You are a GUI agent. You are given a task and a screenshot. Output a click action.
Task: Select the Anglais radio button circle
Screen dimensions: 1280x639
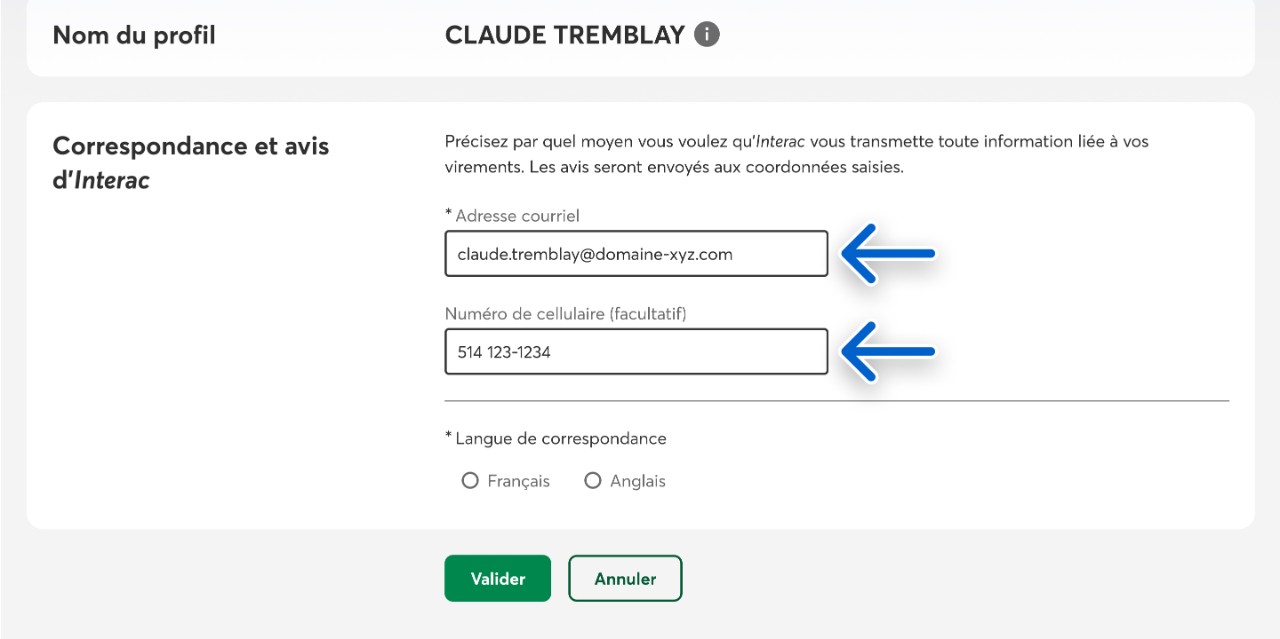click(592, 481)
